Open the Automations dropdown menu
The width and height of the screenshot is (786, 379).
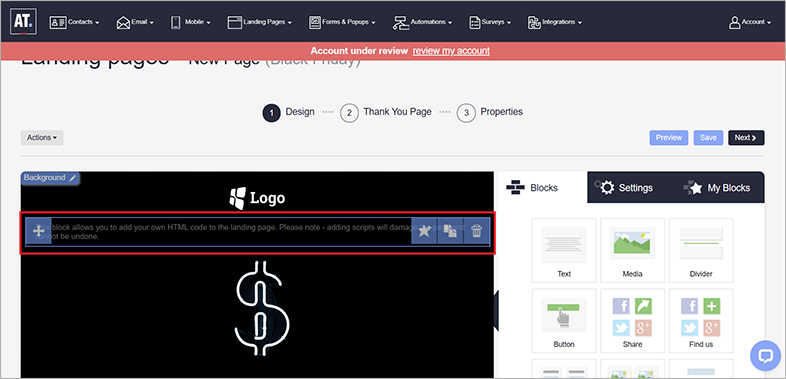423,22
